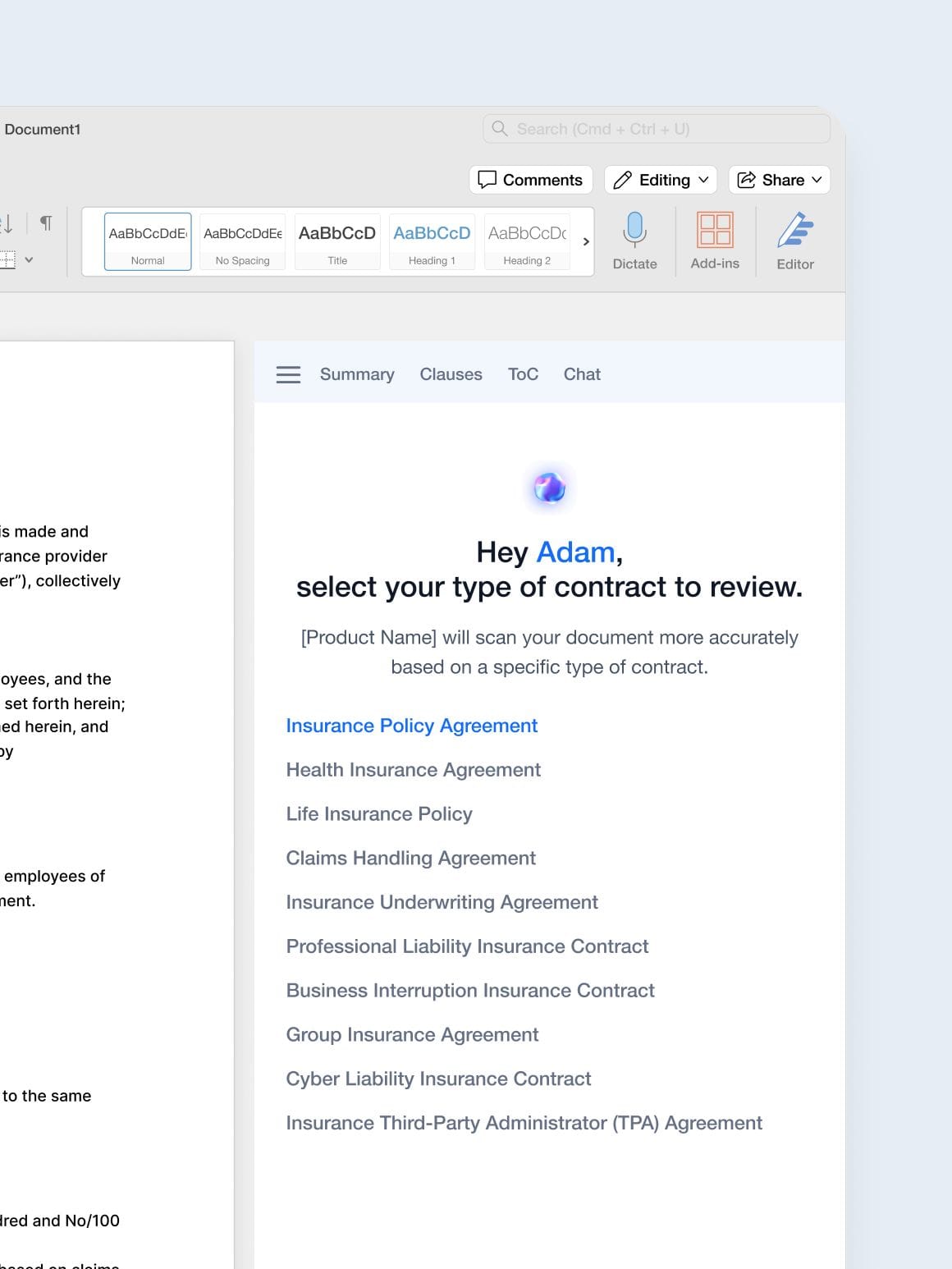Open the Comments pane

click(530, 180)
